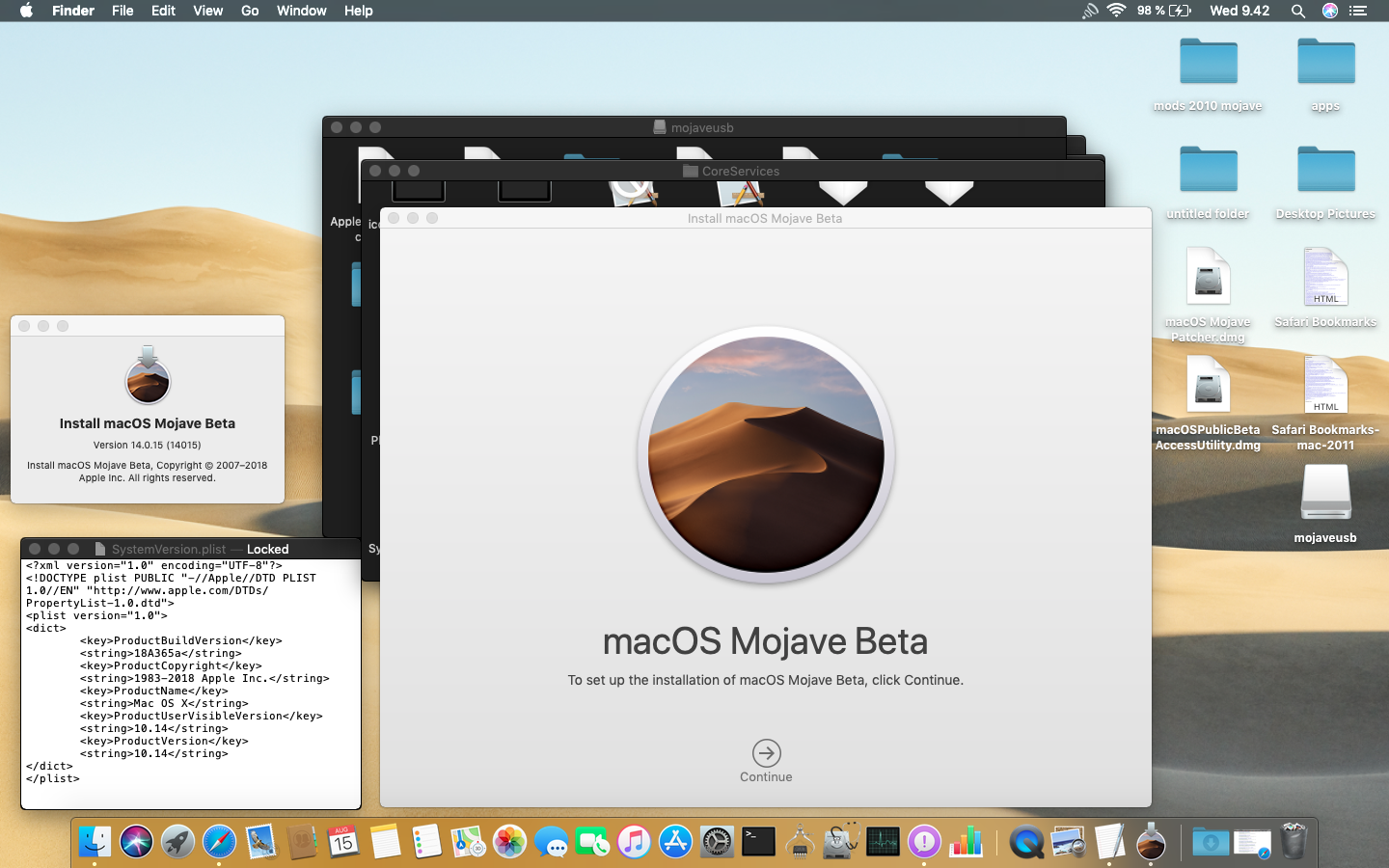Image resolution: width=1389 pixels, height=868 pixels.
Task: Open the Edit menu
Action: tap(163, 11)
